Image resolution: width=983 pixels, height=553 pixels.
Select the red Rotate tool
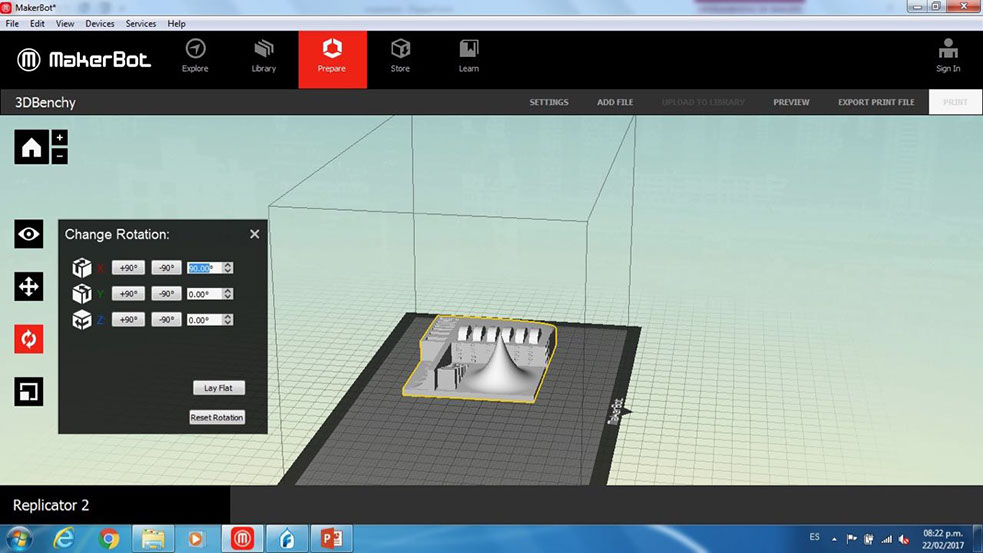point(29,339)
